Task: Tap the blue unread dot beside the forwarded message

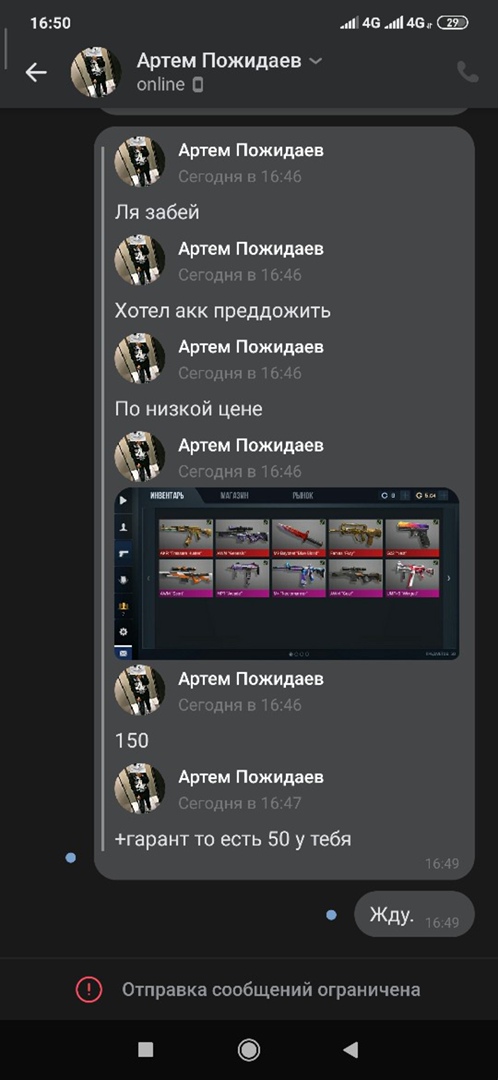Action: coord(70,858)
